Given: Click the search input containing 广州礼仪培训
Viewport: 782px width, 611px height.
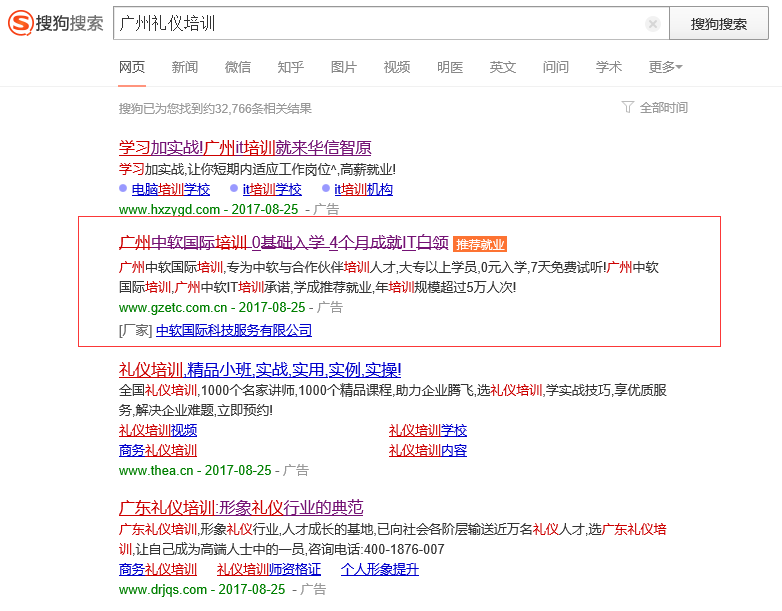Looking at the screenshot, I should pos(380,24).
